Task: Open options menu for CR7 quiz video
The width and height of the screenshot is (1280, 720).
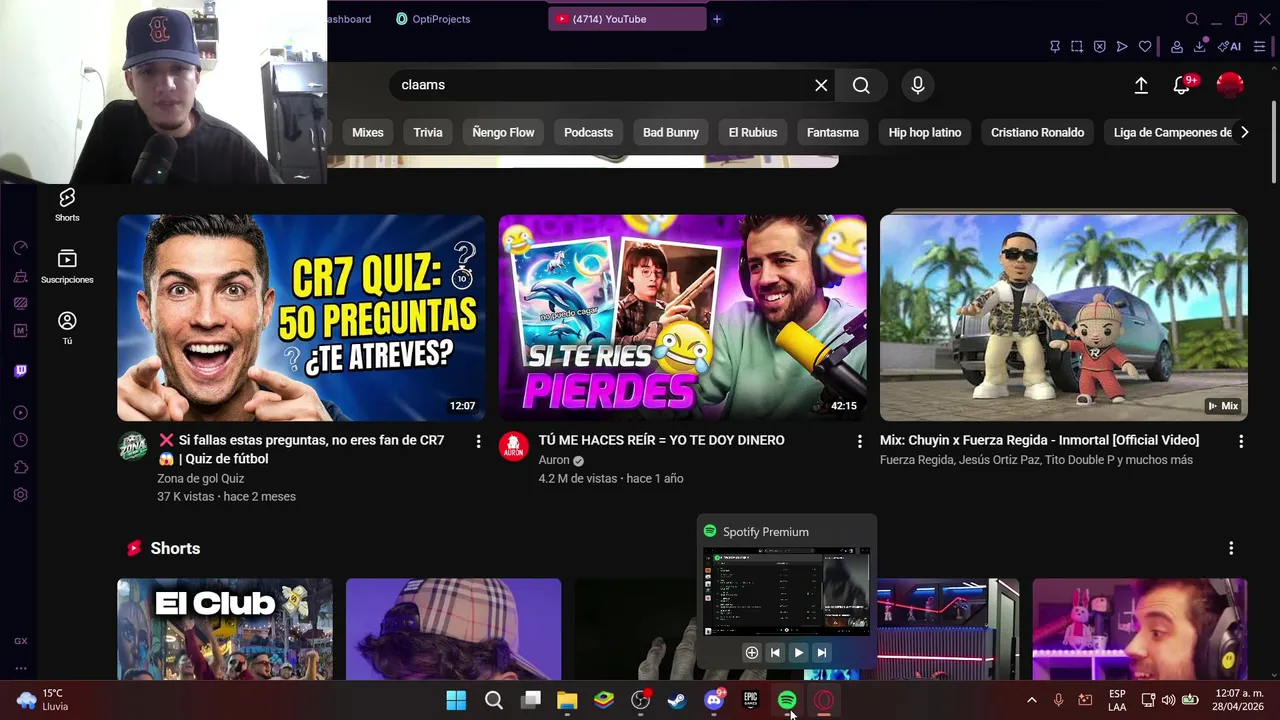Action: [x=478, y=441]
